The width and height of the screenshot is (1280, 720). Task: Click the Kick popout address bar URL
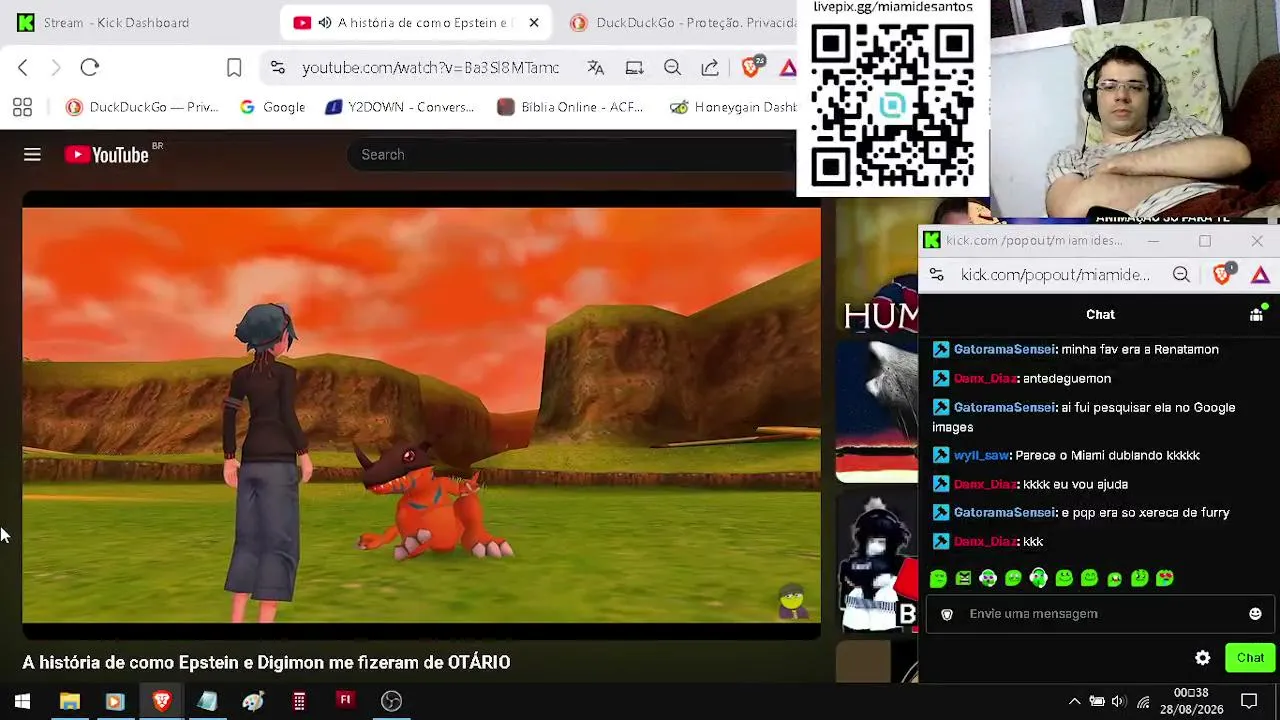(1055, 274)
